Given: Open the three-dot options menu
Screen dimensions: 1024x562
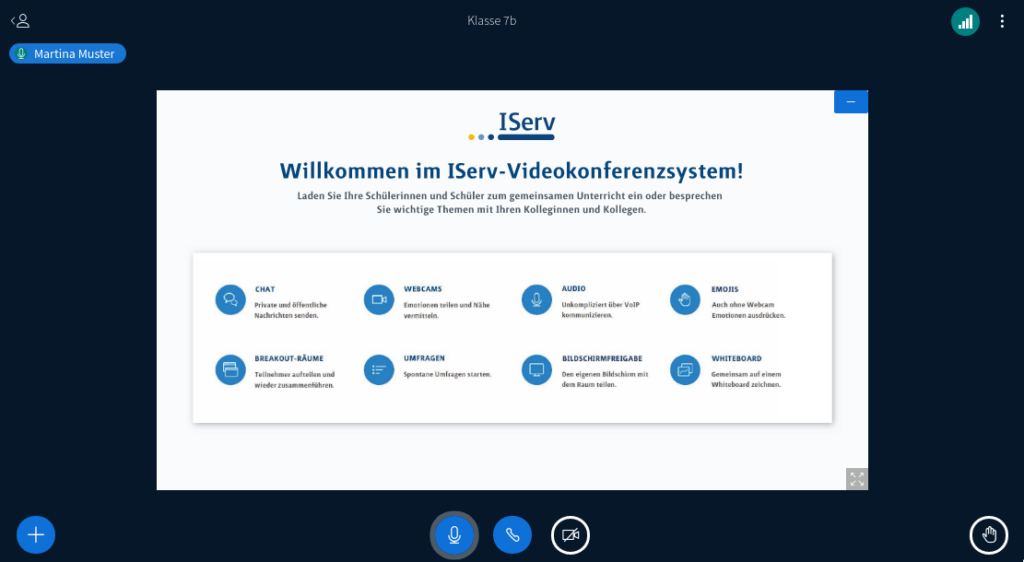Looking at the screenshot, I should pos(1002,22).
